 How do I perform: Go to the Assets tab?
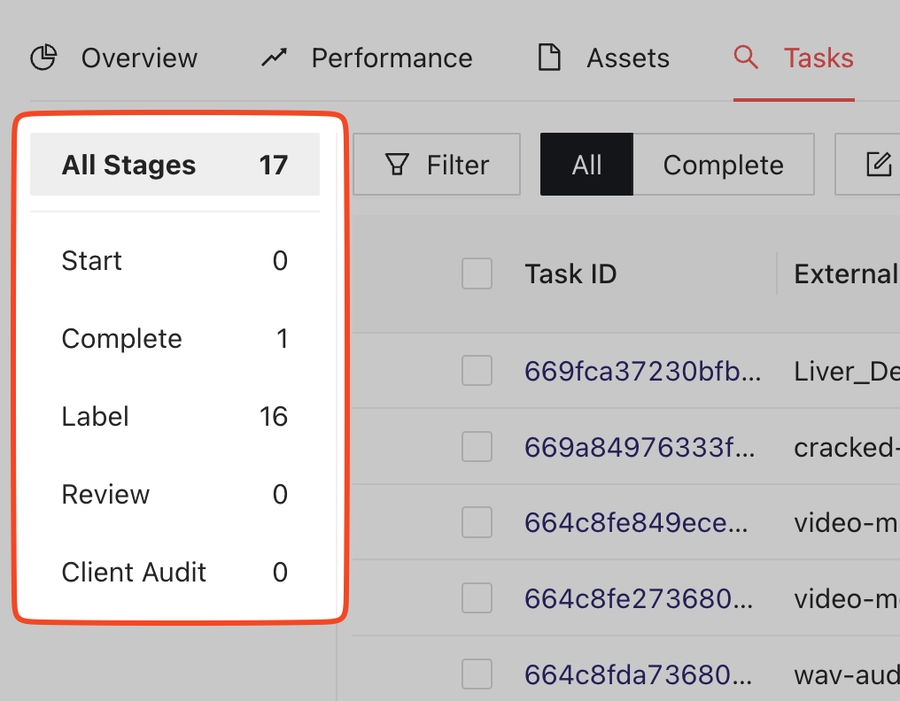pyautogui.click(x=627, y=58)
